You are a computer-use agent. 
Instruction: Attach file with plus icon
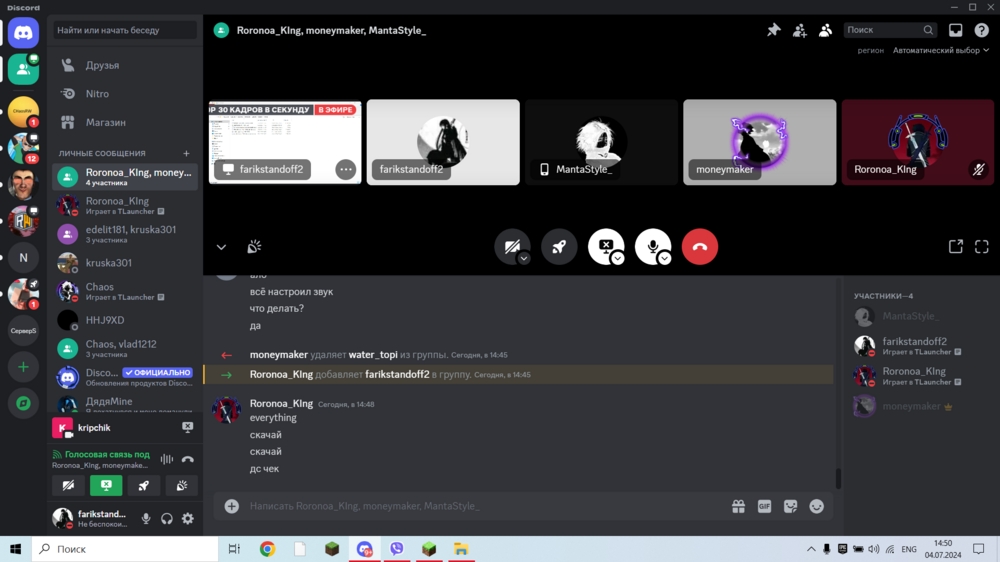point(232,507)
